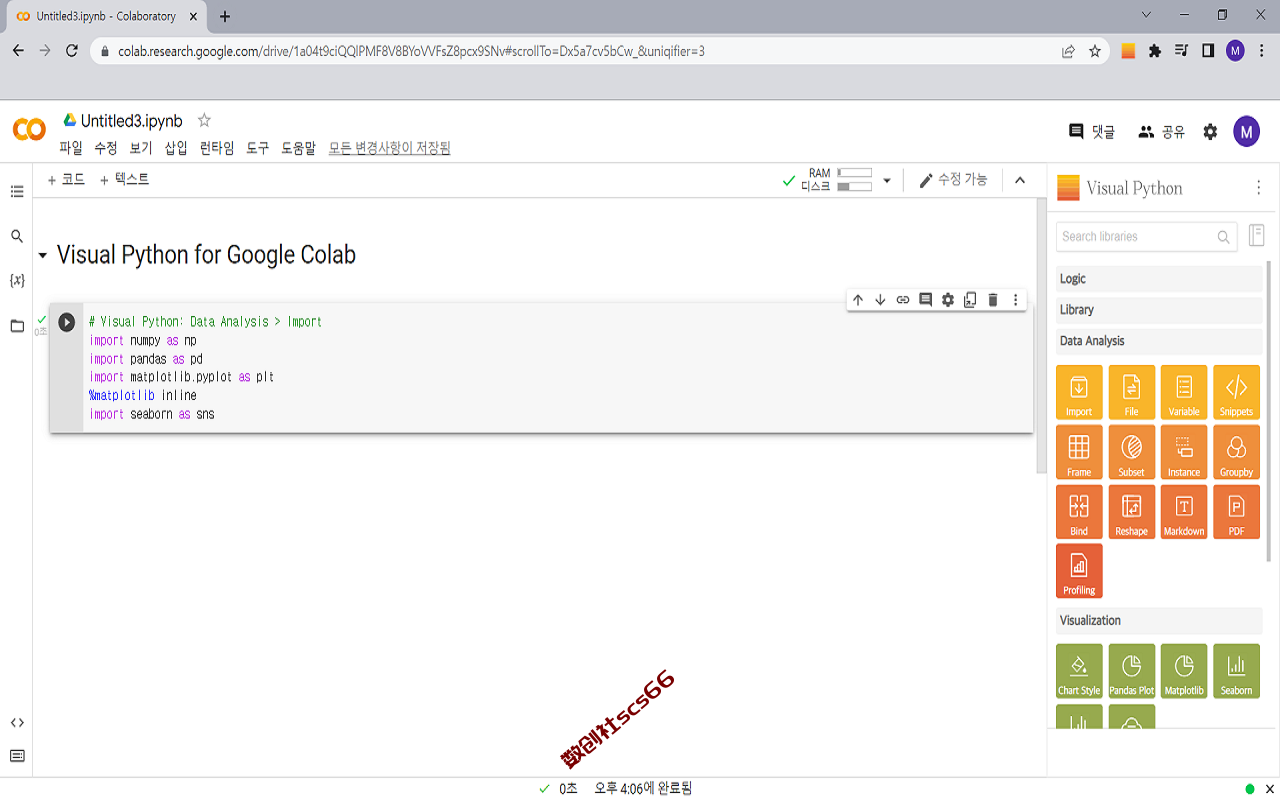Image resolution: width=1280 pixels, height=800 pixels.
Task: Click the 공유 share button
Action: click(x=1161, y=132)
